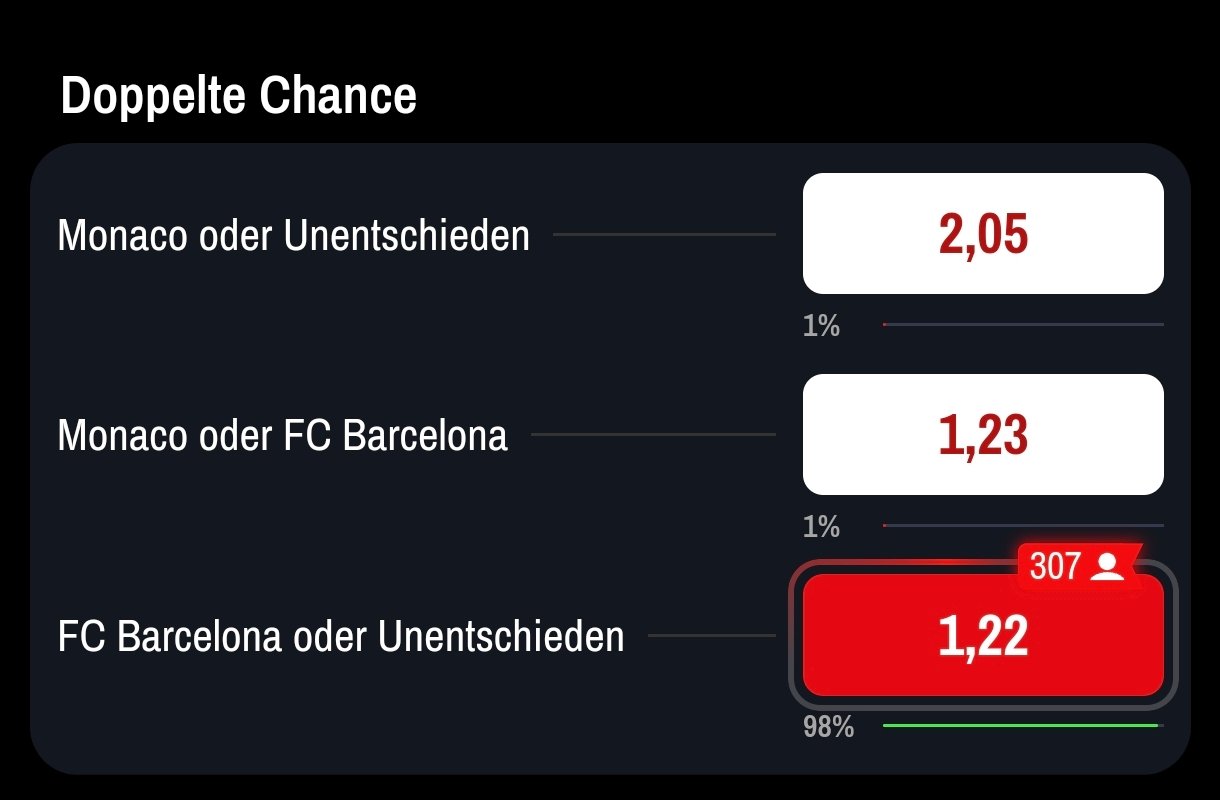The height and width of the screenshot is (800, 1220).
Task: Click the progress bar under 1,23 odds
Action: click(x=1023, y=525)
